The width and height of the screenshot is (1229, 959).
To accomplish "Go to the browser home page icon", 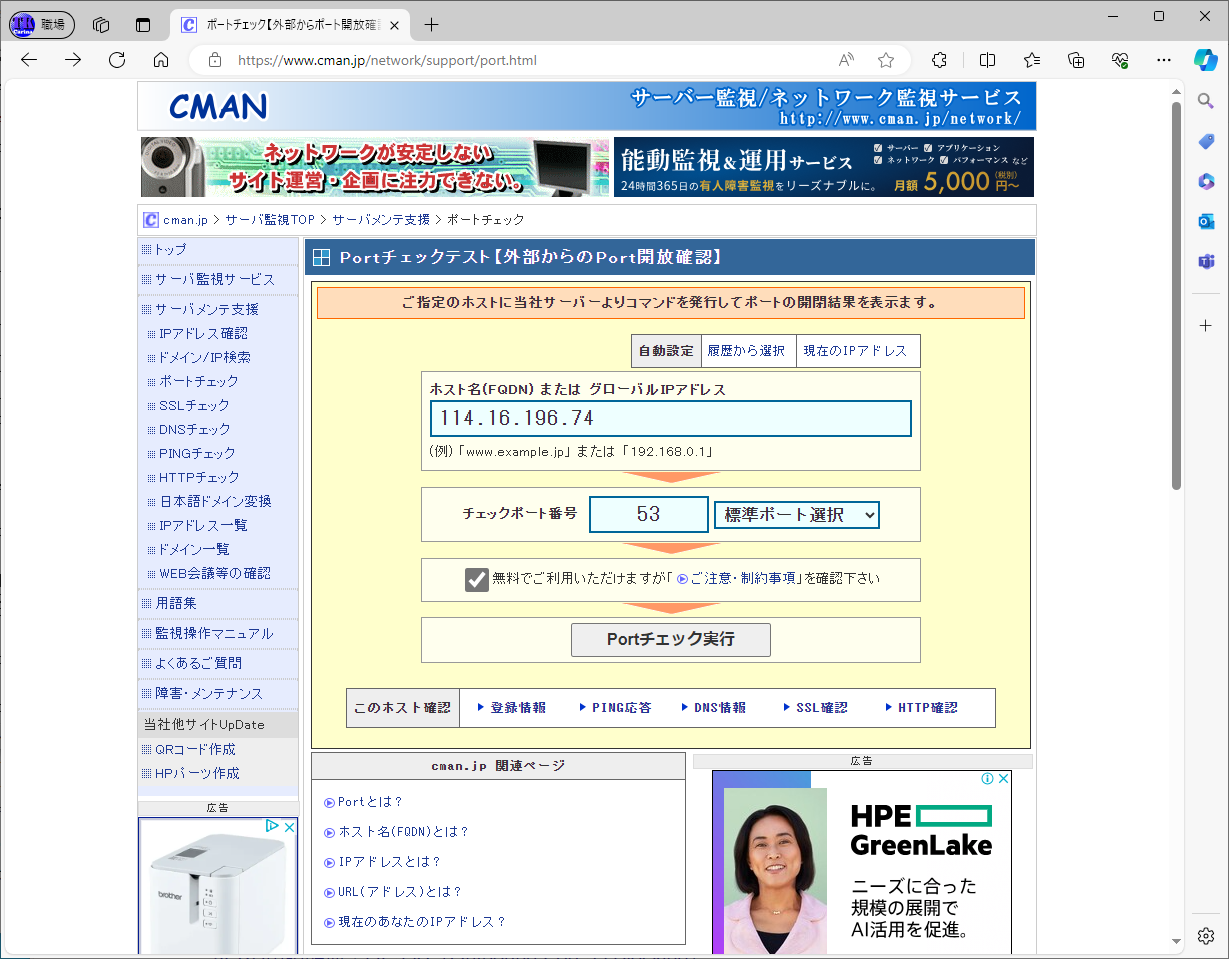I will (161, 60).
